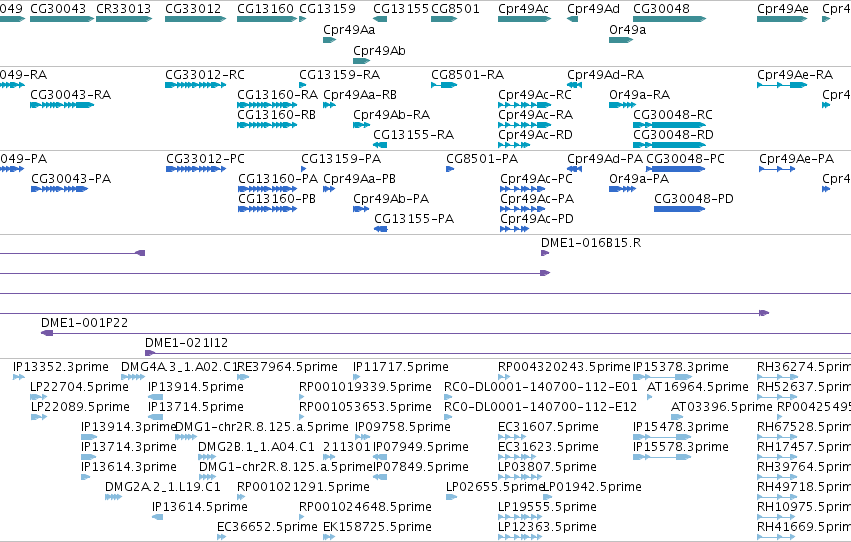Click the DME1-021I12 clone start marker

tap(150, 353)
